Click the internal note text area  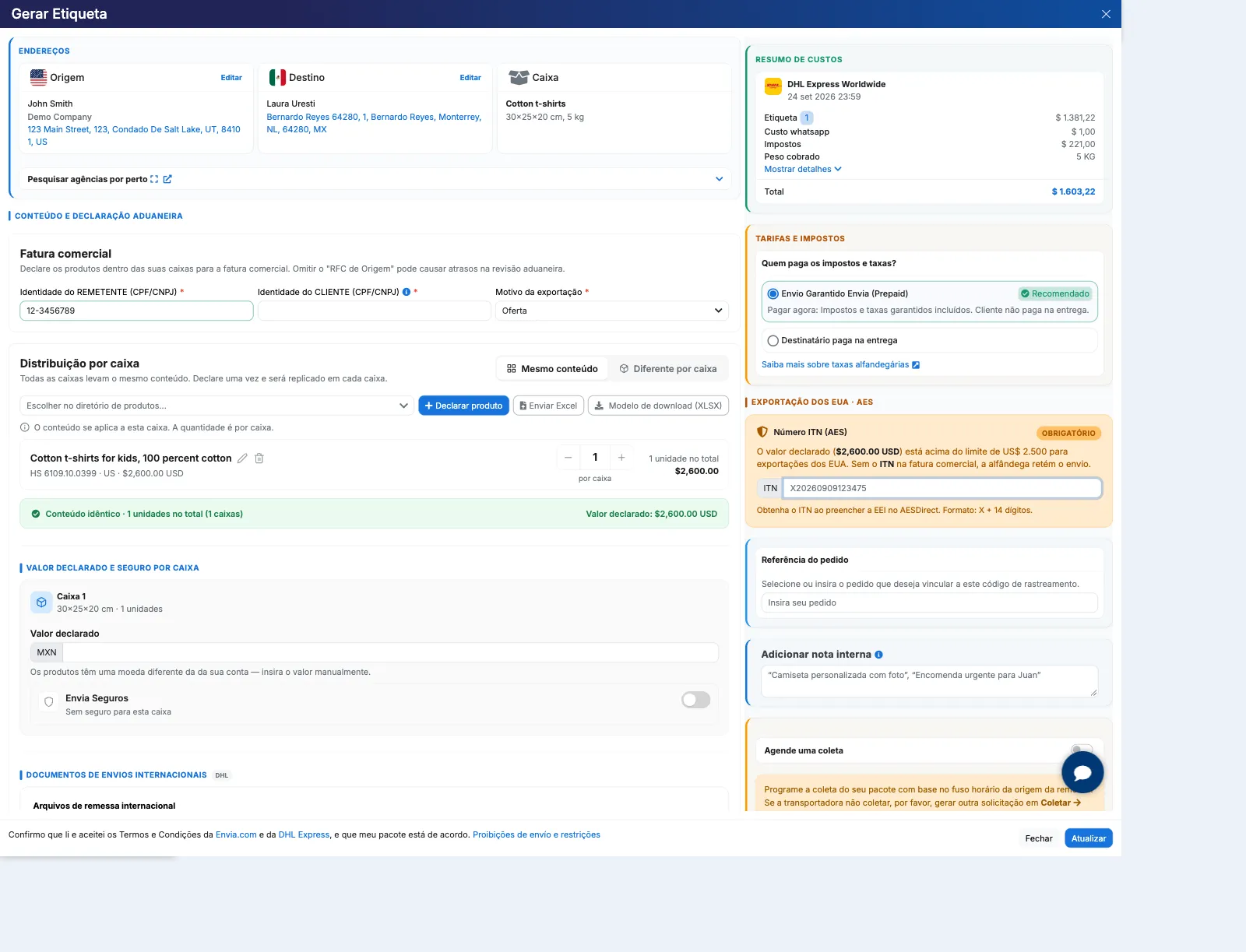pyautogui.click(x=929, y=681)
